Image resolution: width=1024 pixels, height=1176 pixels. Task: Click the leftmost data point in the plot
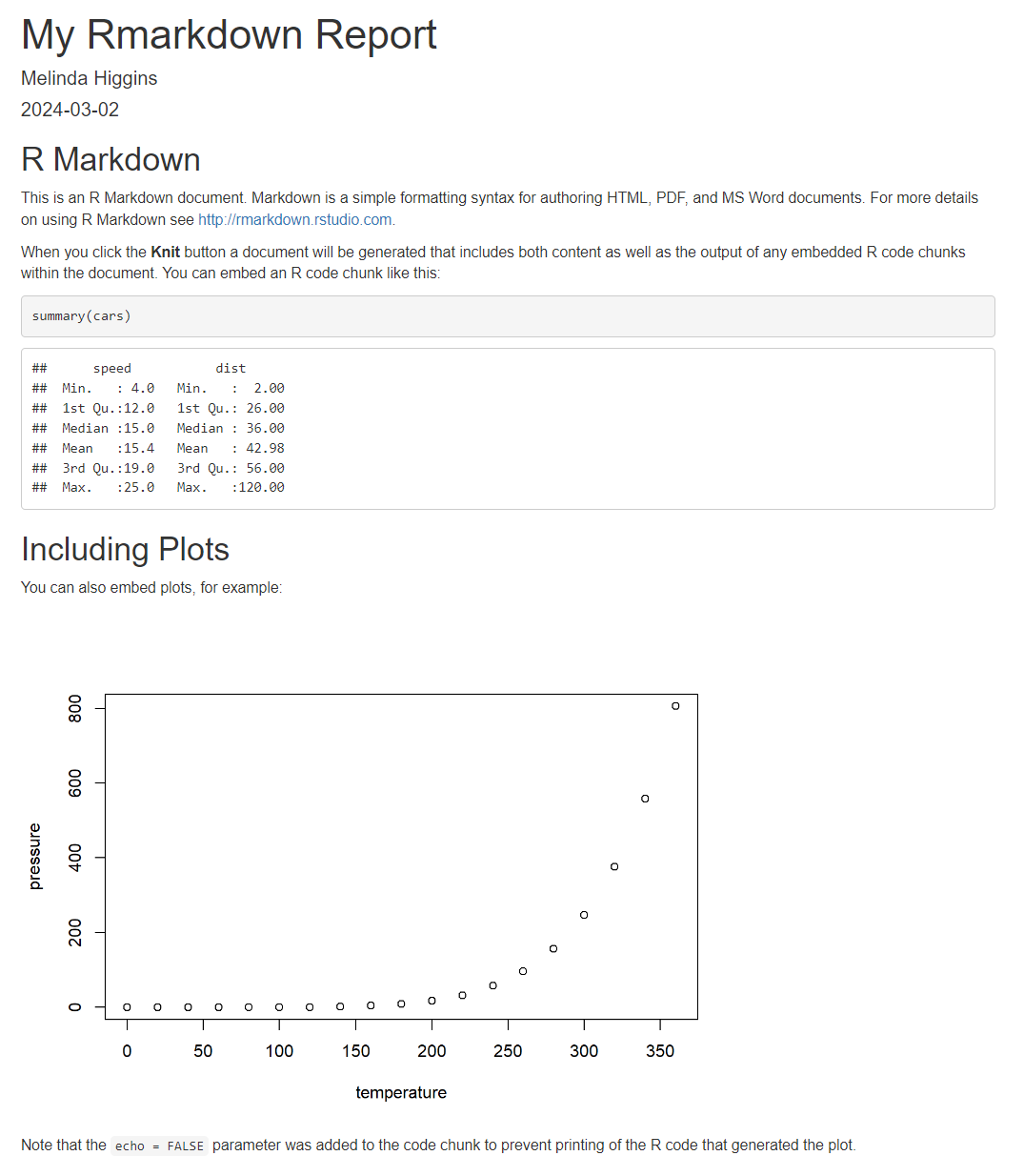127,1007
